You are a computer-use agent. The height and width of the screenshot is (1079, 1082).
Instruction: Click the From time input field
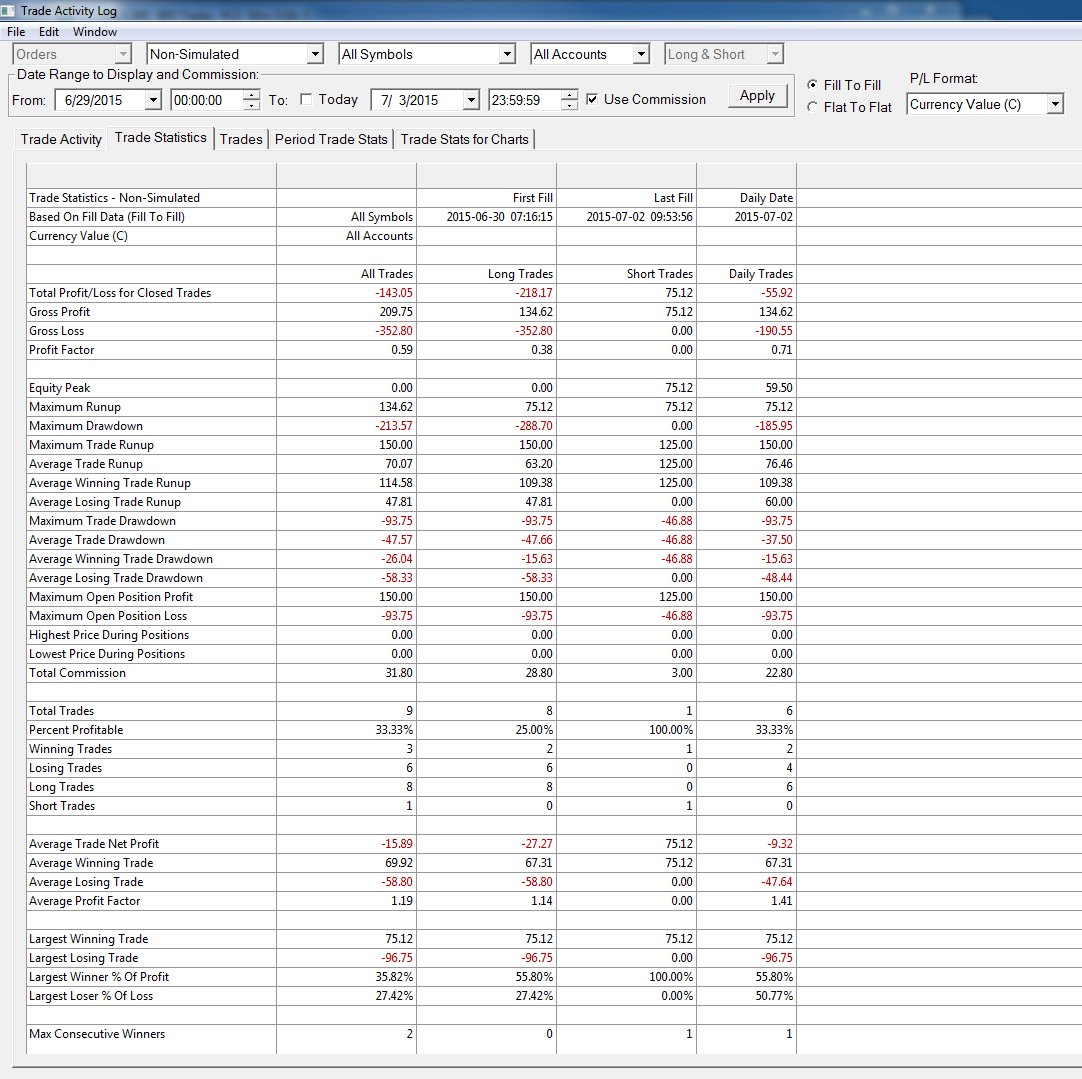click(207, 100)
